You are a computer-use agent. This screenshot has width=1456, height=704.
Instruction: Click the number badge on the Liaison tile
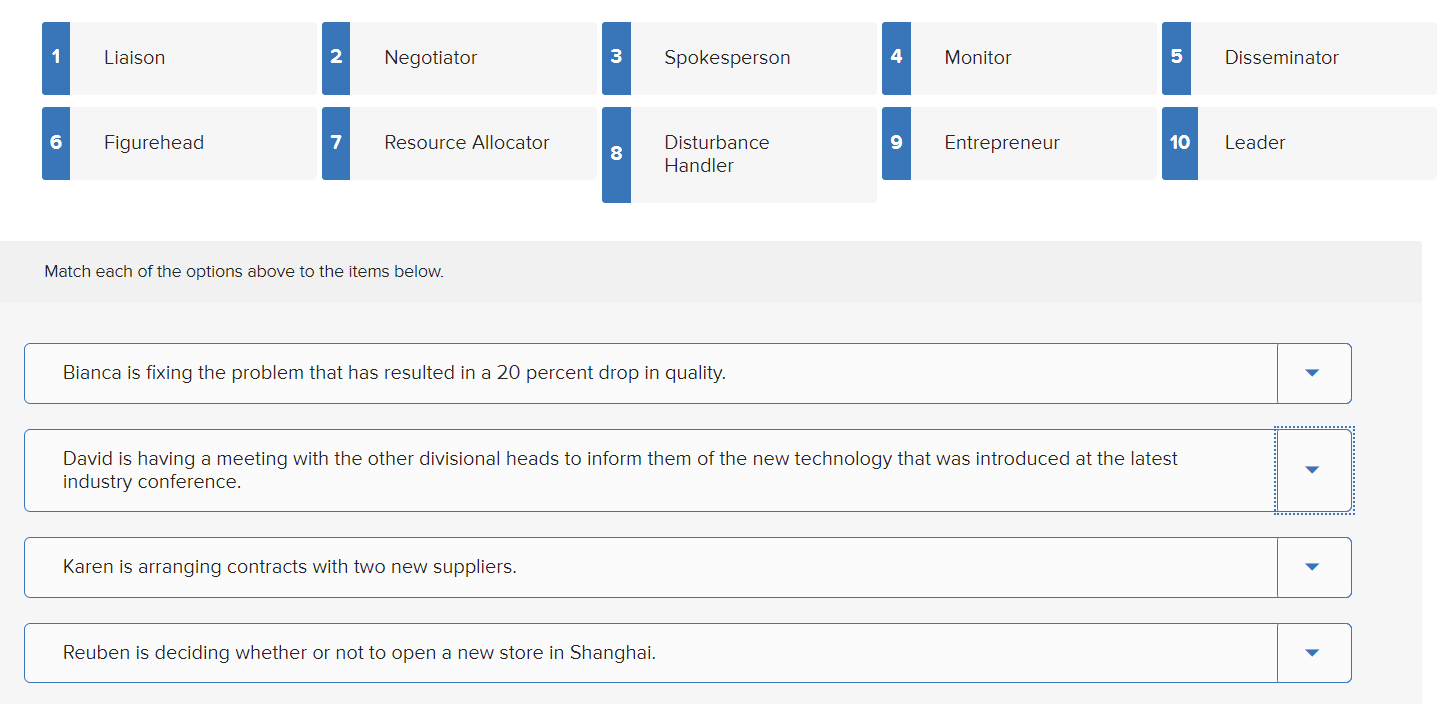(55, 58)
